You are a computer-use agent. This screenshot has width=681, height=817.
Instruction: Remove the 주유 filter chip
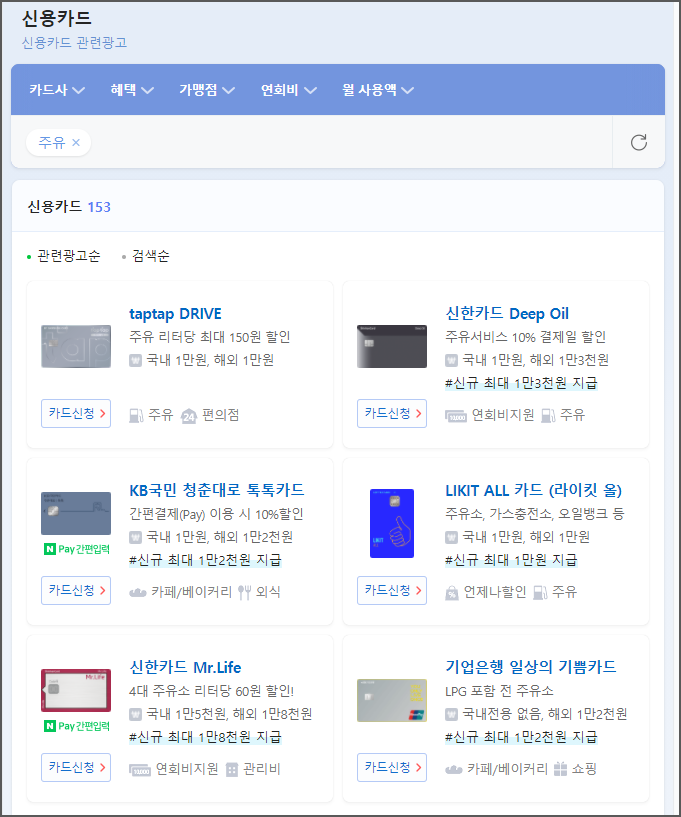(x=76, y=142)
